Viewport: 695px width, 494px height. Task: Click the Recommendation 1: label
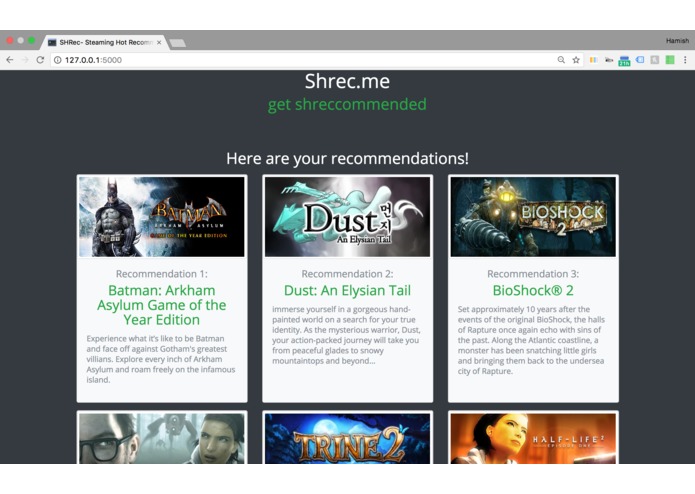(162, 274)
